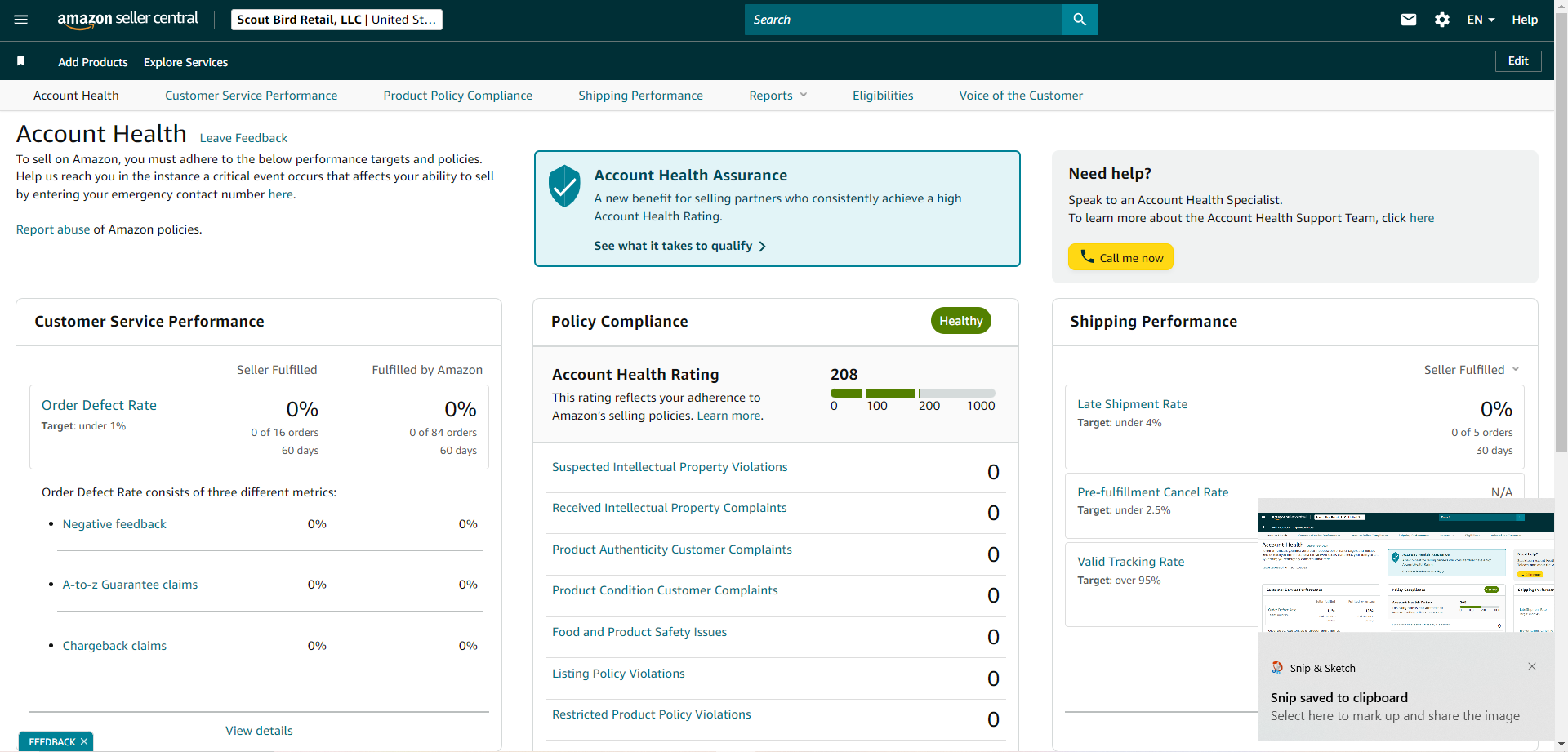1568x752 pixels.
Task: Open the Late Shipment Rate link
Action: [1132, 404]
